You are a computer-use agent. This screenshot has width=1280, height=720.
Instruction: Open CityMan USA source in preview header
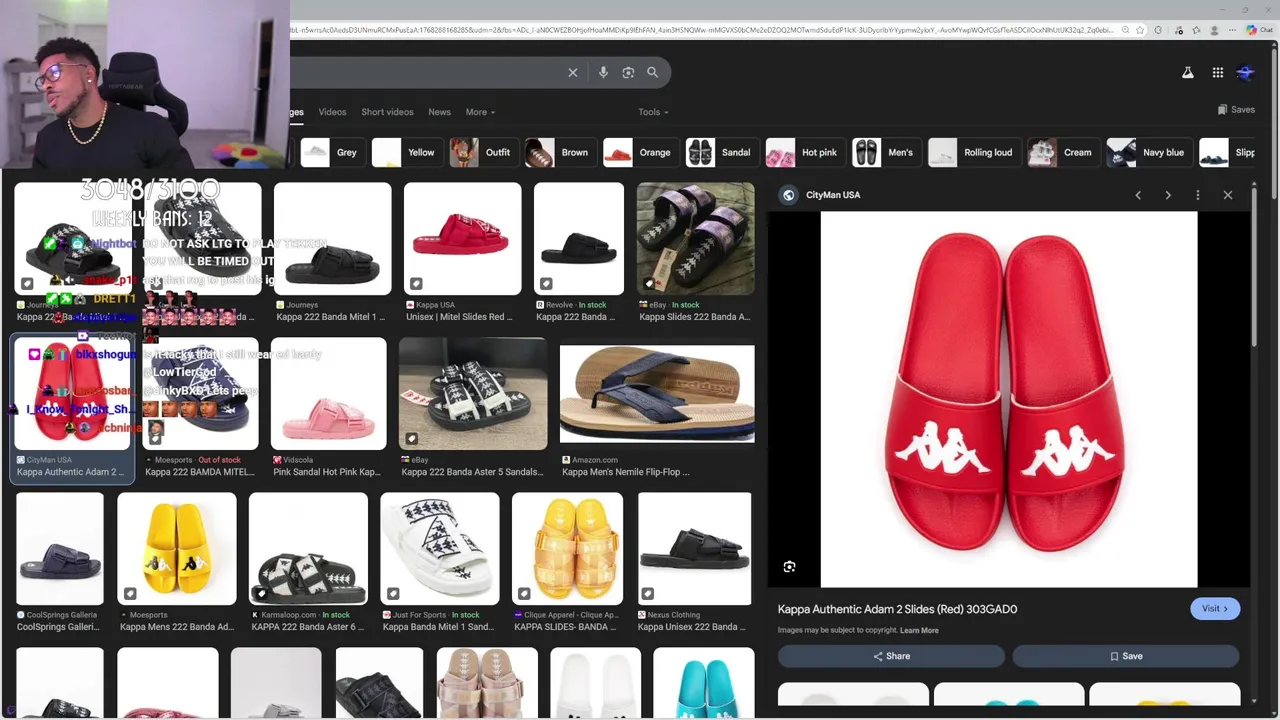pyautogui.click(x=821, y=195)
